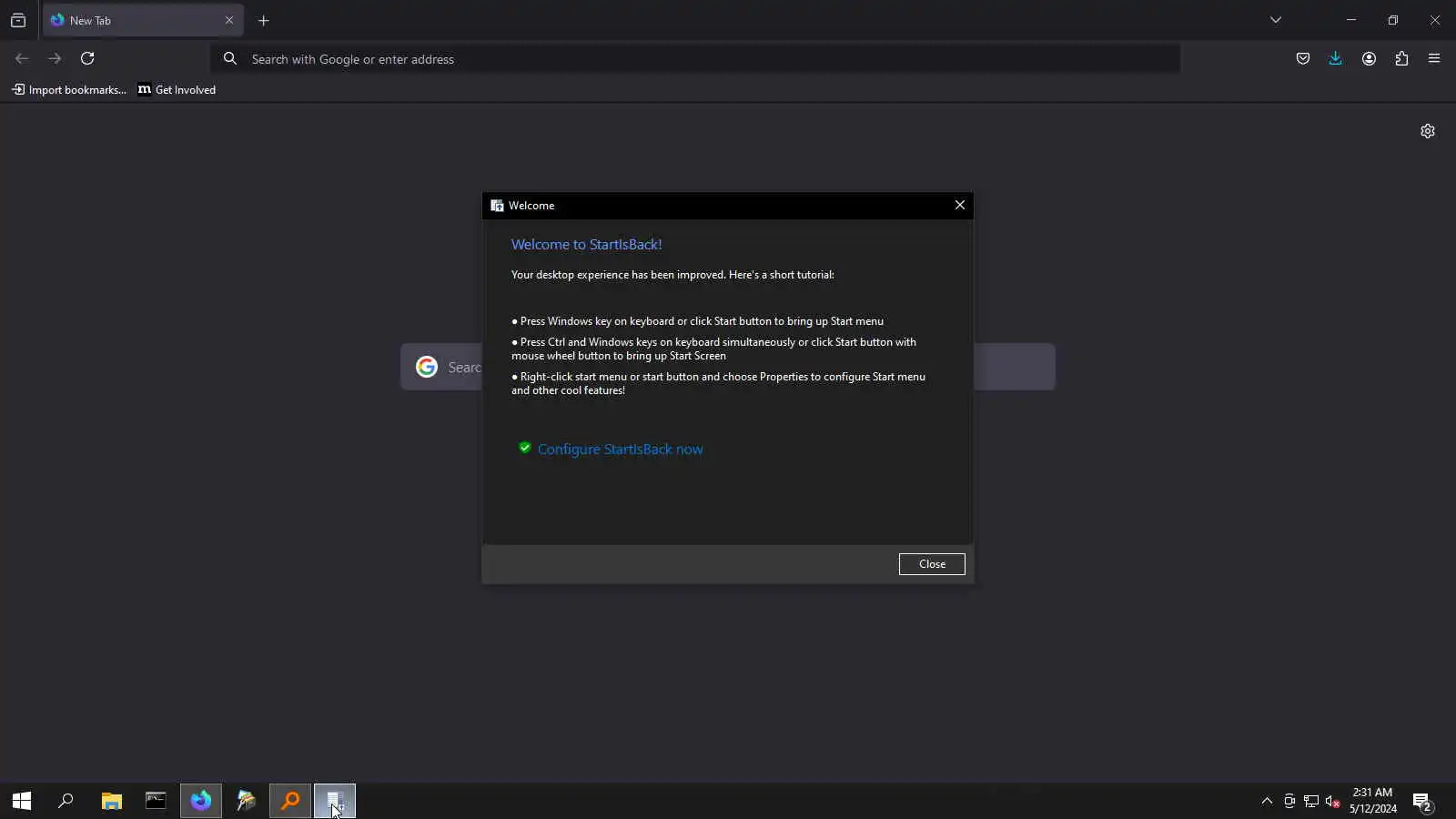Focus the Firefox address bar
1456x819 pixels.
(695, 58)
